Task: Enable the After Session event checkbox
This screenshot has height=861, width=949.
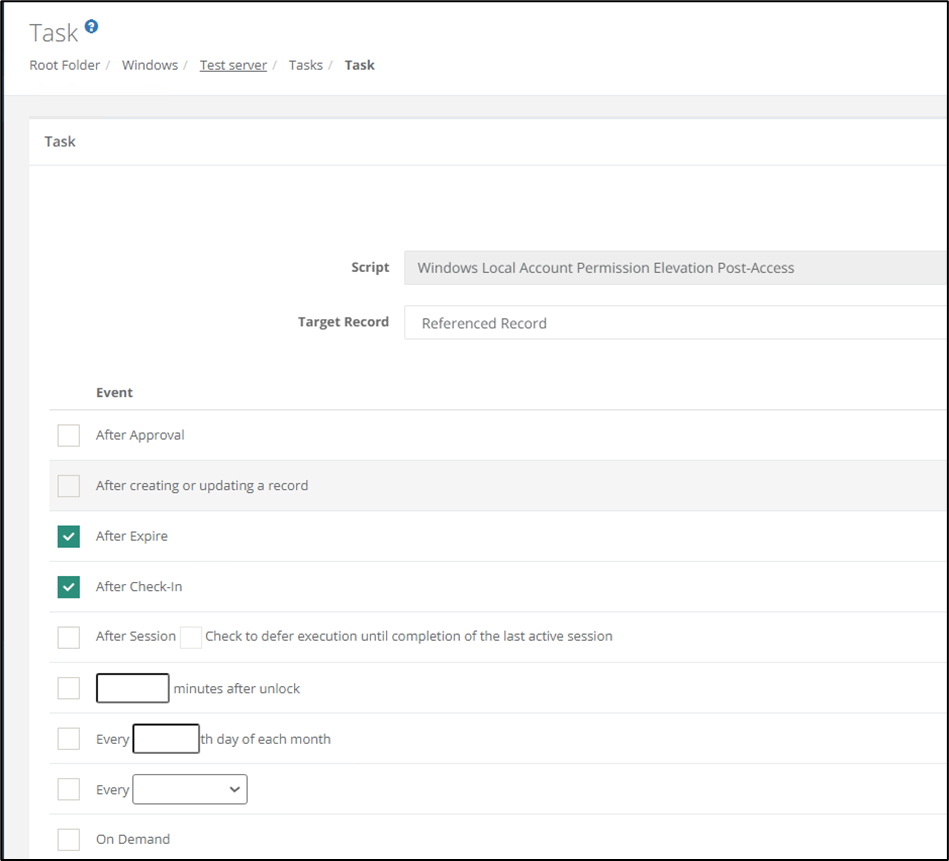Action: (x=68, y=637)
